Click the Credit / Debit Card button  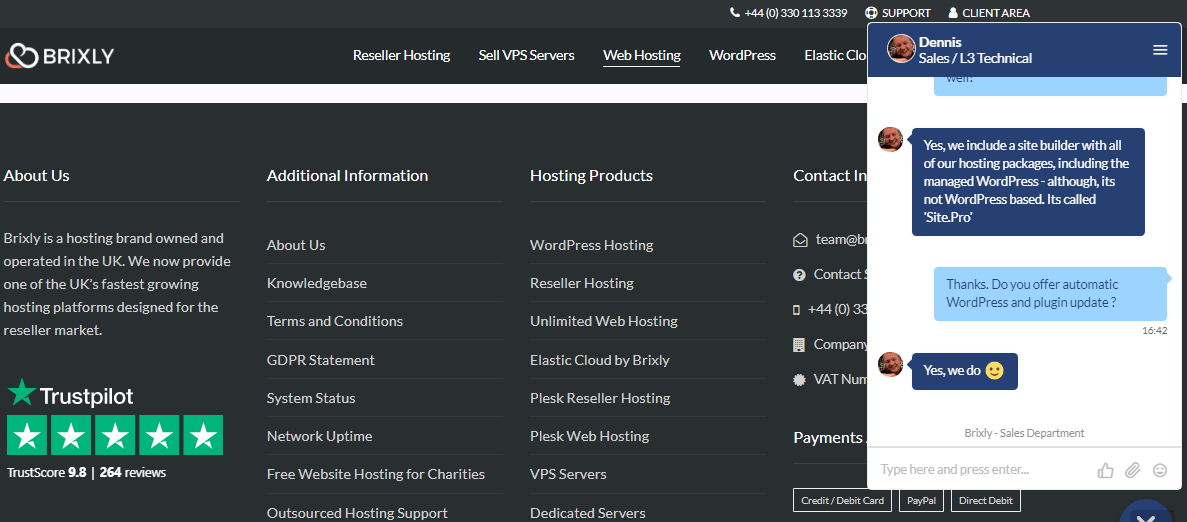[x=843, y=500]
